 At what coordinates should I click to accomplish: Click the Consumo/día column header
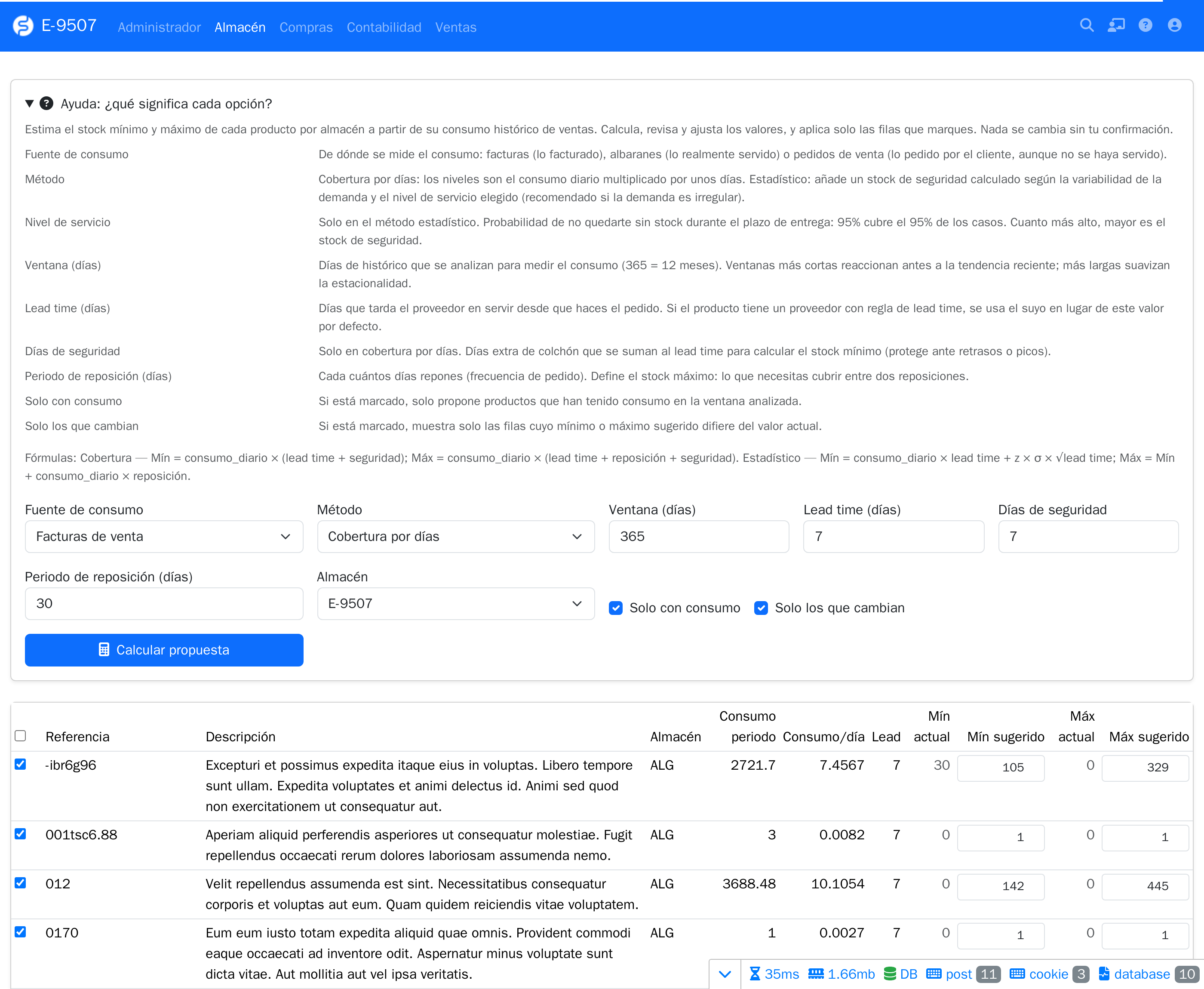click(x=823, y=737)
